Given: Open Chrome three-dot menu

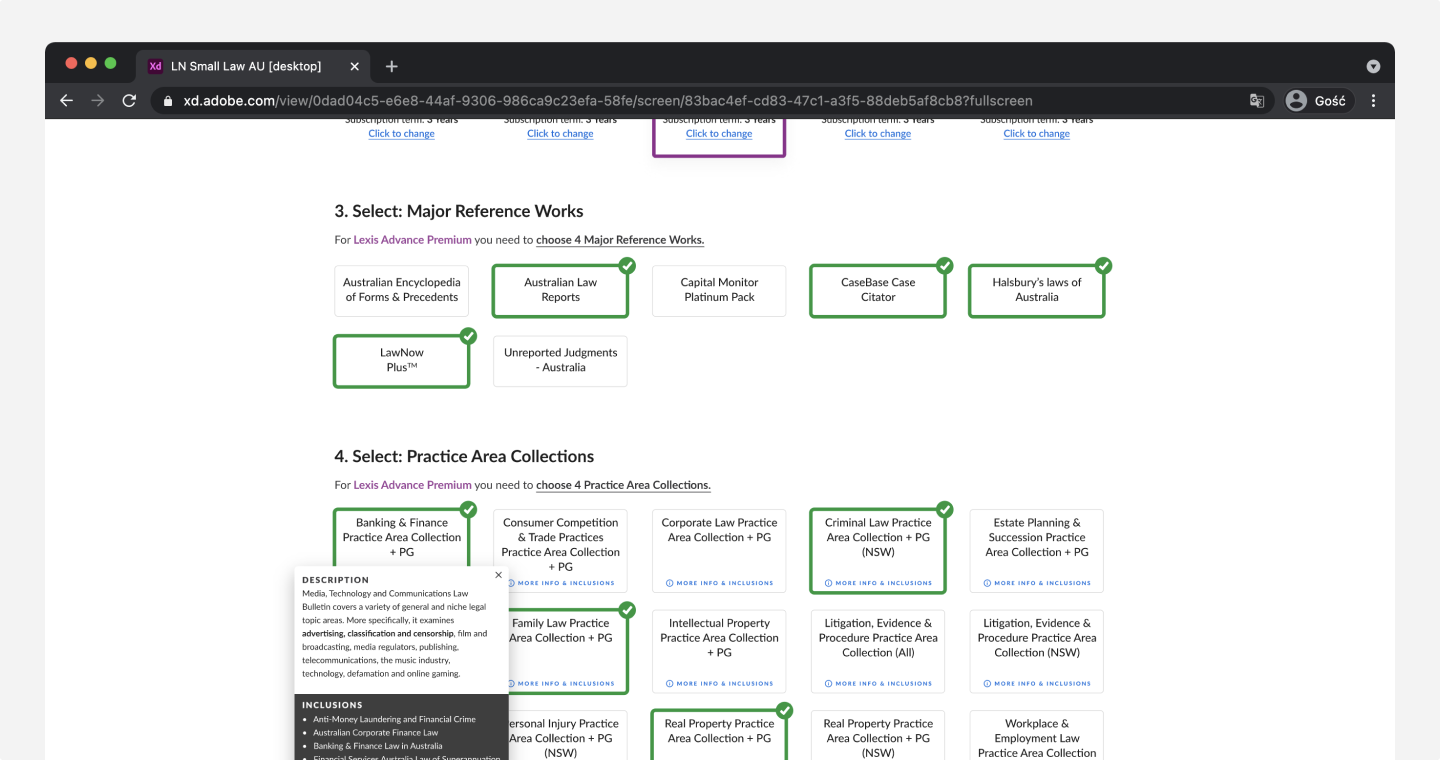Looking at the screenshot, I should 1373,101.
